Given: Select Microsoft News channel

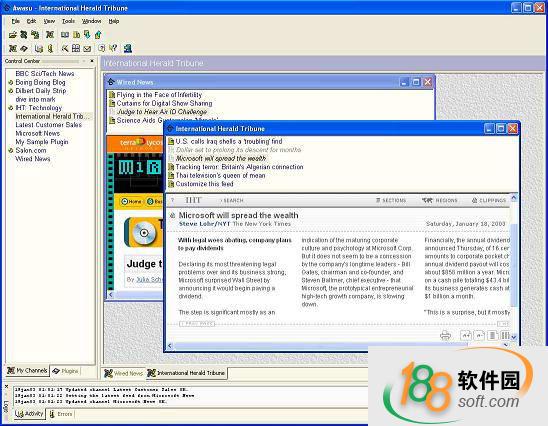Looking at the screenshot, I should (37, 133).
